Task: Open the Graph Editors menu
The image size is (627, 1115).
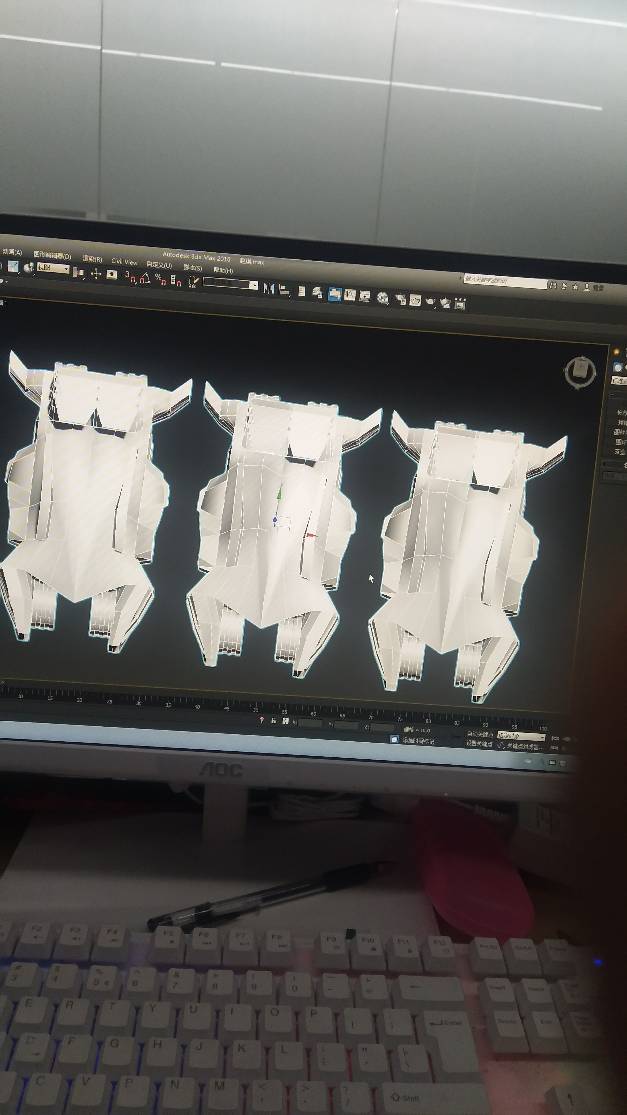Action: pyautogui.click(x=52, y=255)
